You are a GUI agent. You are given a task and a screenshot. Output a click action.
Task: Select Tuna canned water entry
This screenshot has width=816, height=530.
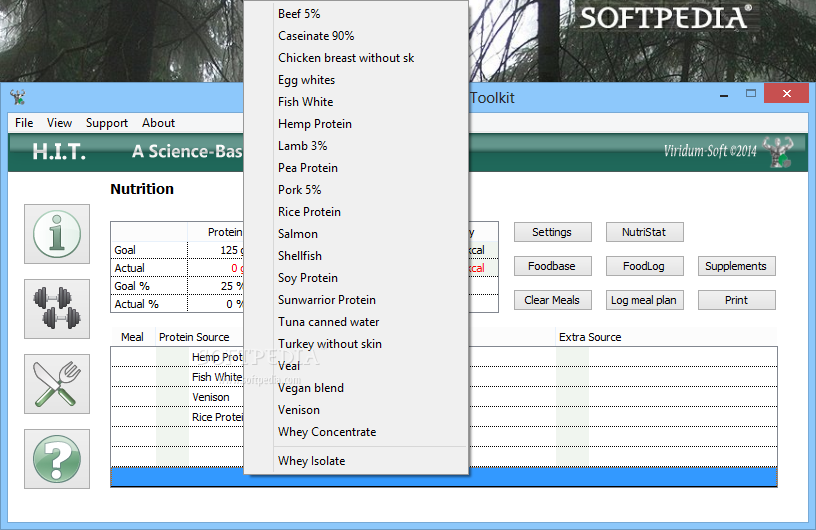click(356, 322)
